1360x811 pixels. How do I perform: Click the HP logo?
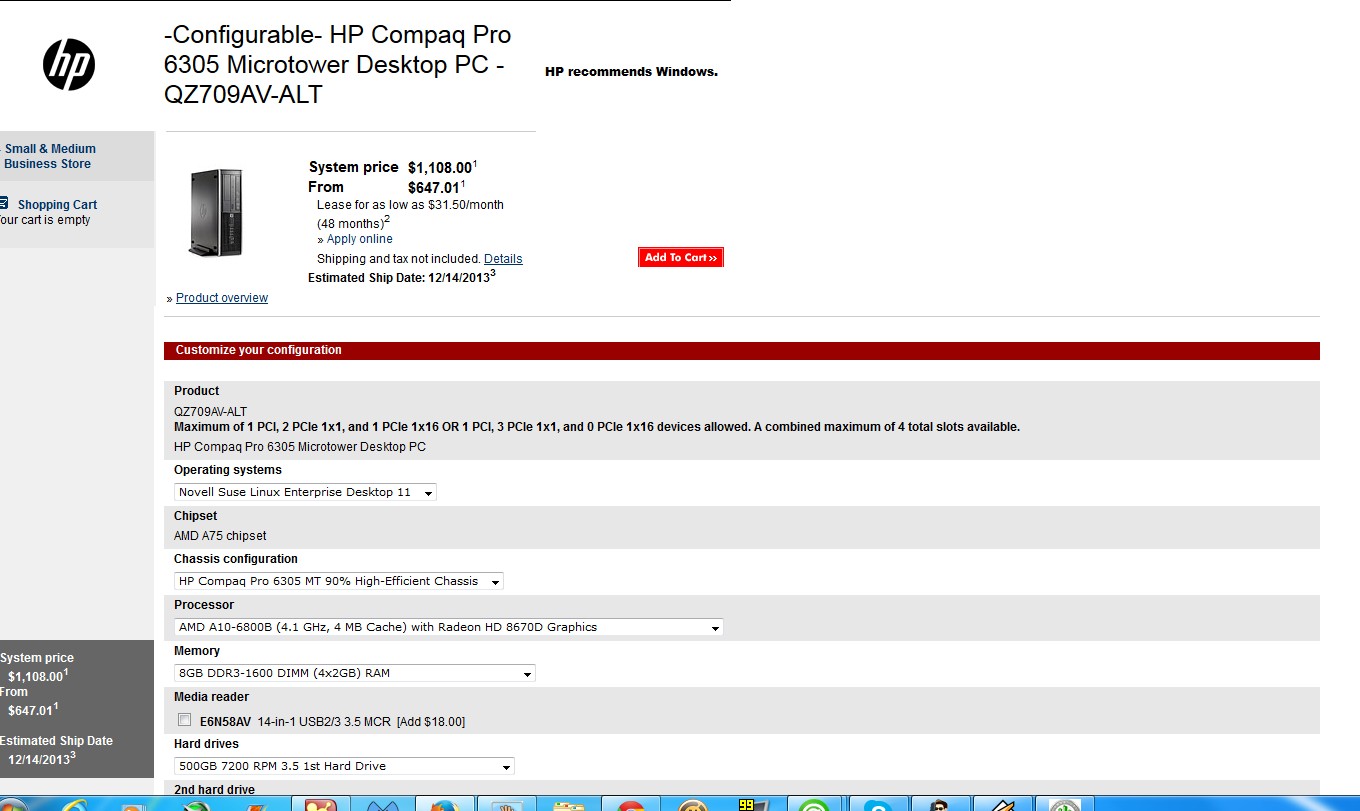pyautogui.click(x=69, y=65)
